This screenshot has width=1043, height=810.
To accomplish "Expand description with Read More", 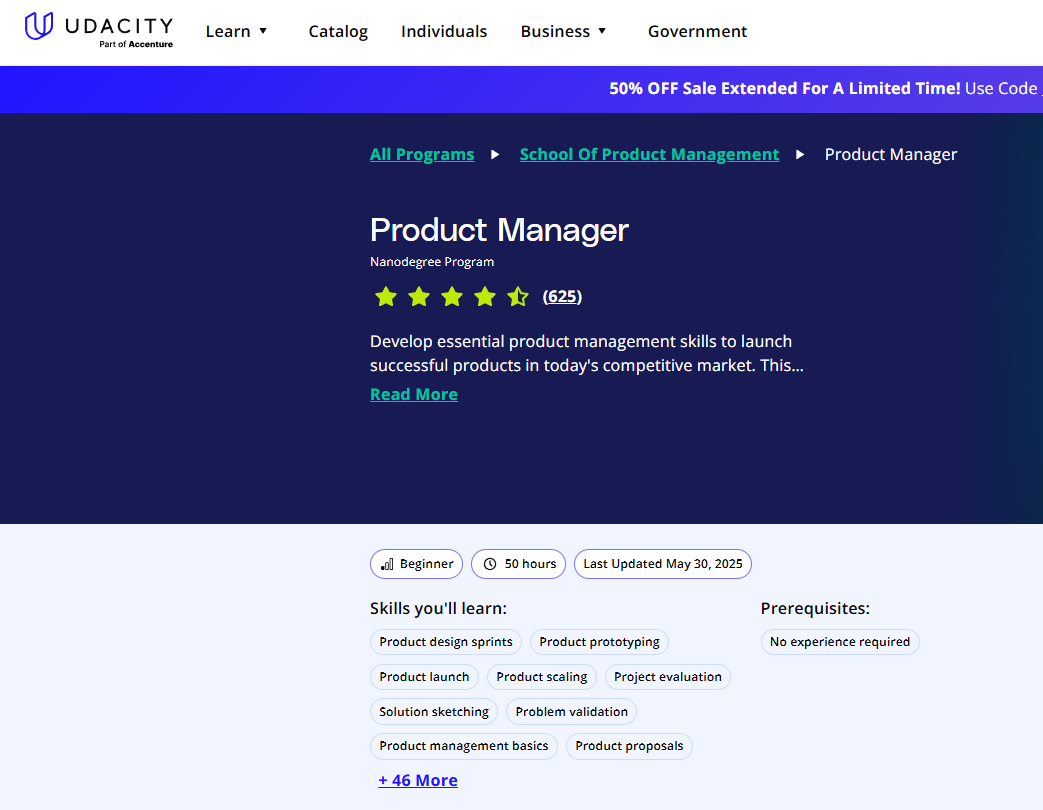I will pos(414,394).
